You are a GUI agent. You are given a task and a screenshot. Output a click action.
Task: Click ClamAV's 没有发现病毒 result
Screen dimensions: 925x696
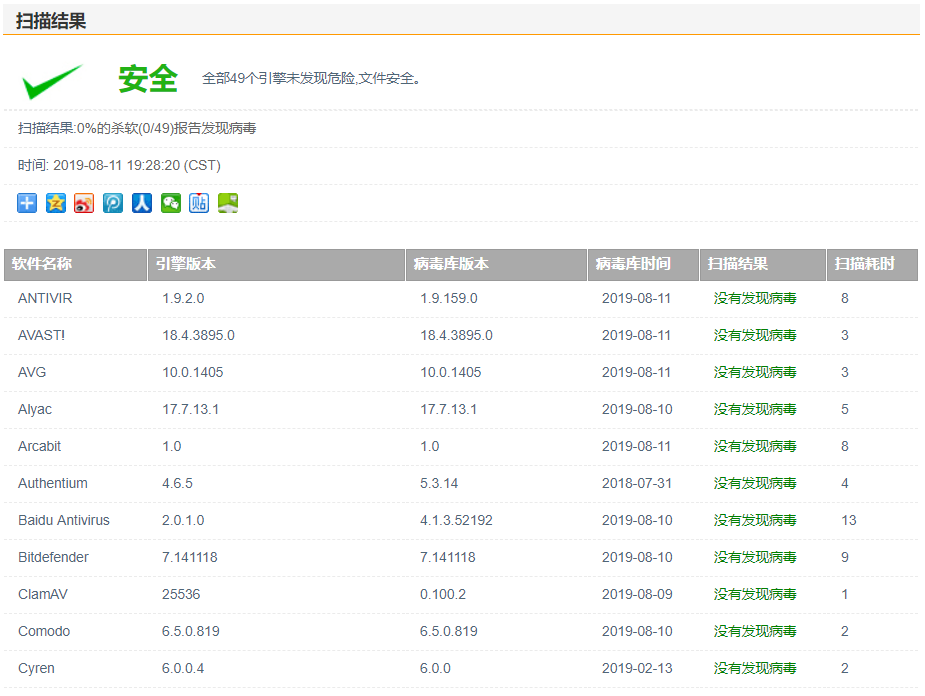pyautogui.click(x=755, y=595)
